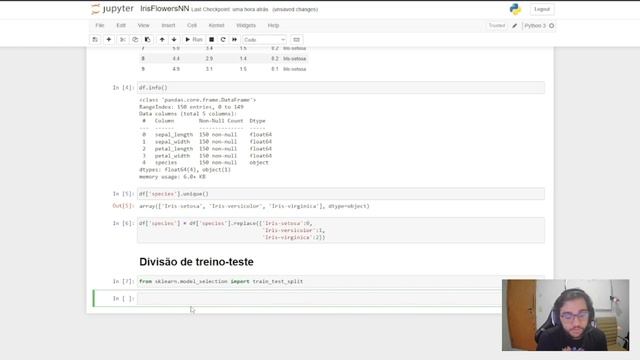Run the current cell

pos(193,40)
